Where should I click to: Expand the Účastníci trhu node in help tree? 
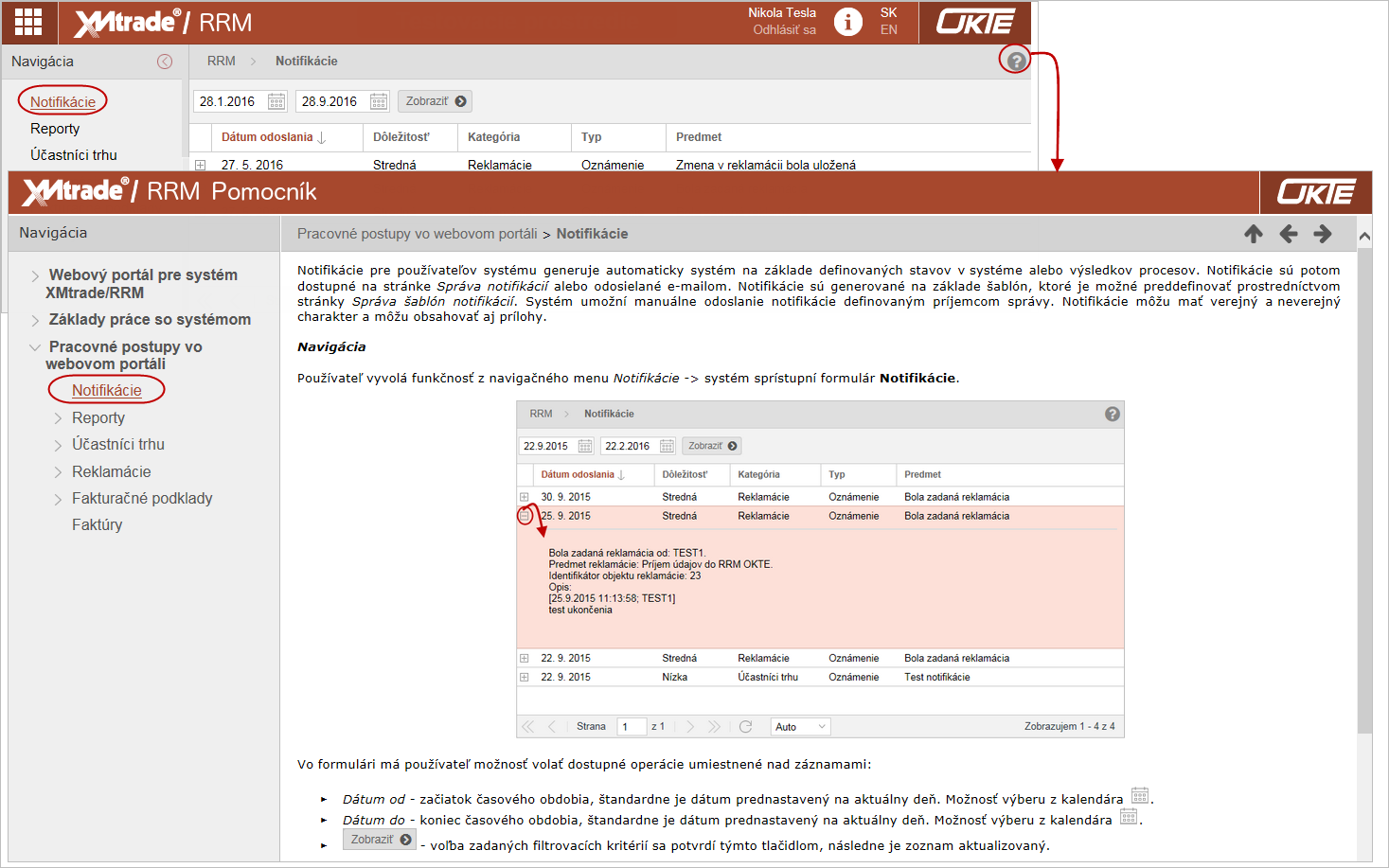58,445
